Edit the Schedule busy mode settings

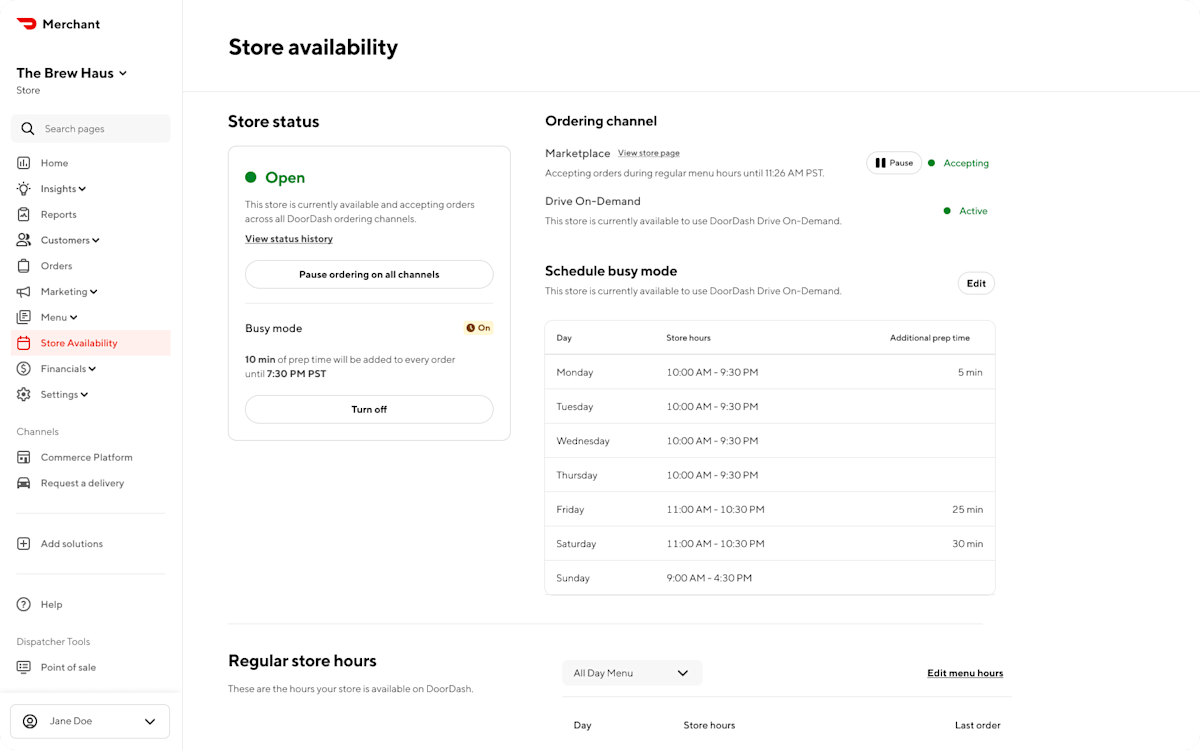tap(975, 283)
